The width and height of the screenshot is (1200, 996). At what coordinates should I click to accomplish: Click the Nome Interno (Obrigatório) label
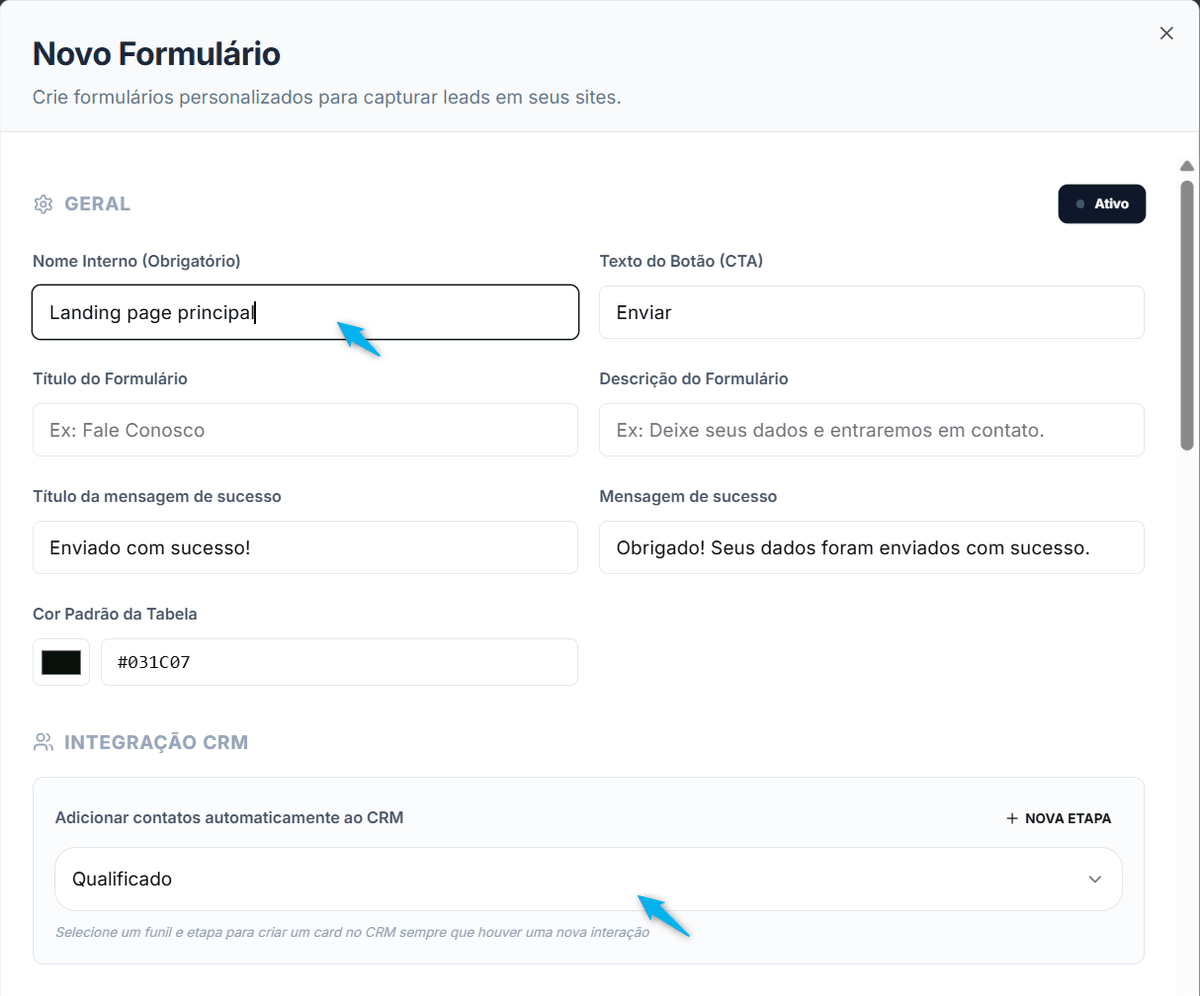pos(136,261)
